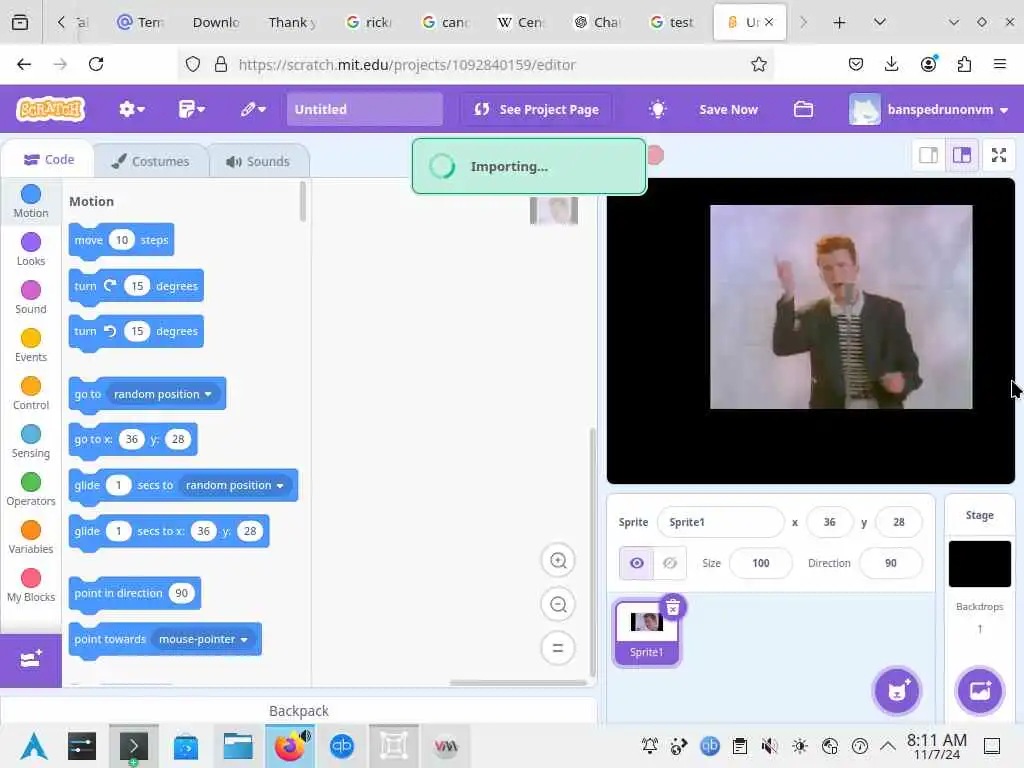Zoom in the code workspace
1024x768 pixels.
(558, 560)
